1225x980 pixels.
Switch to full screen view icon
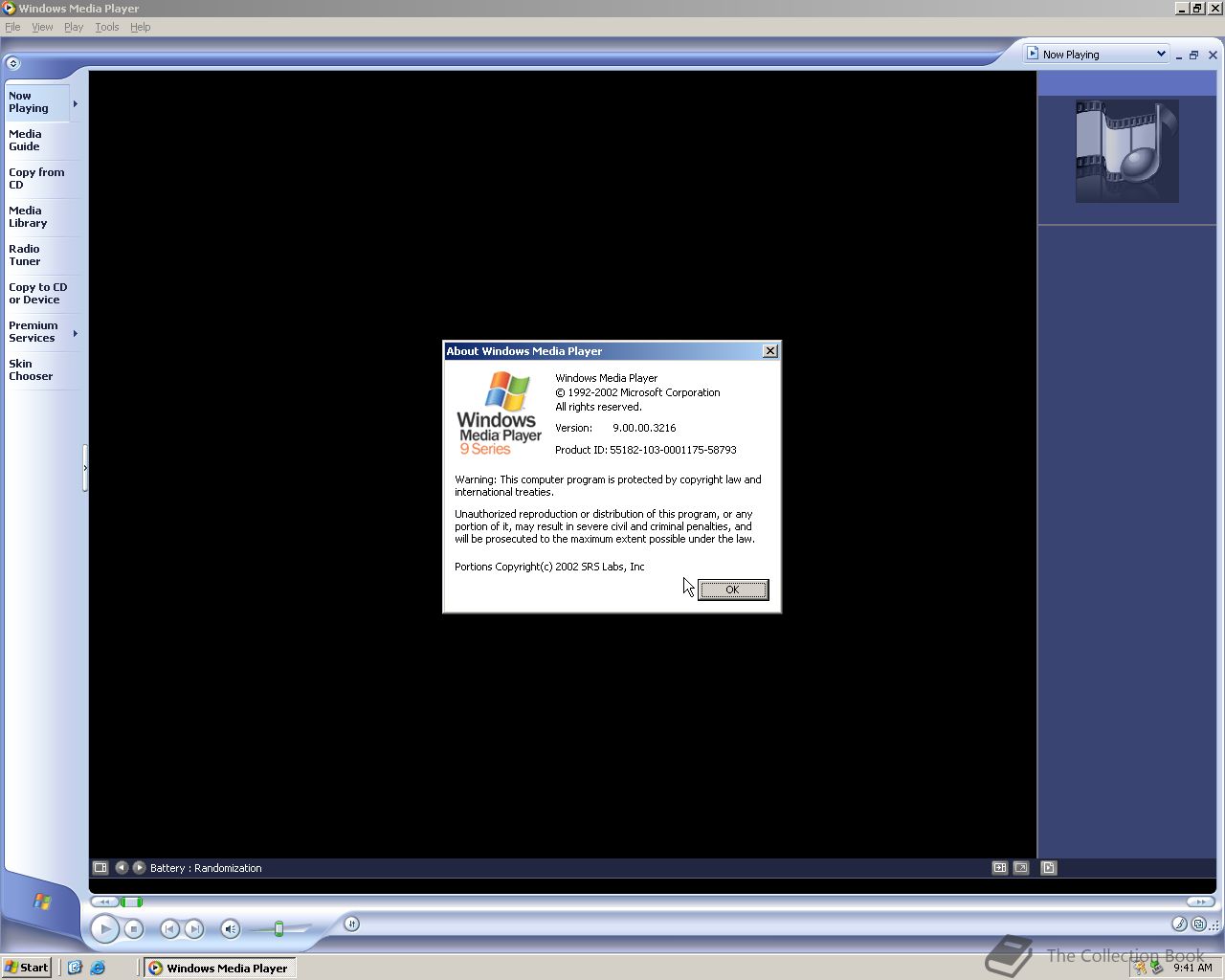click(x=1021, y=868)
